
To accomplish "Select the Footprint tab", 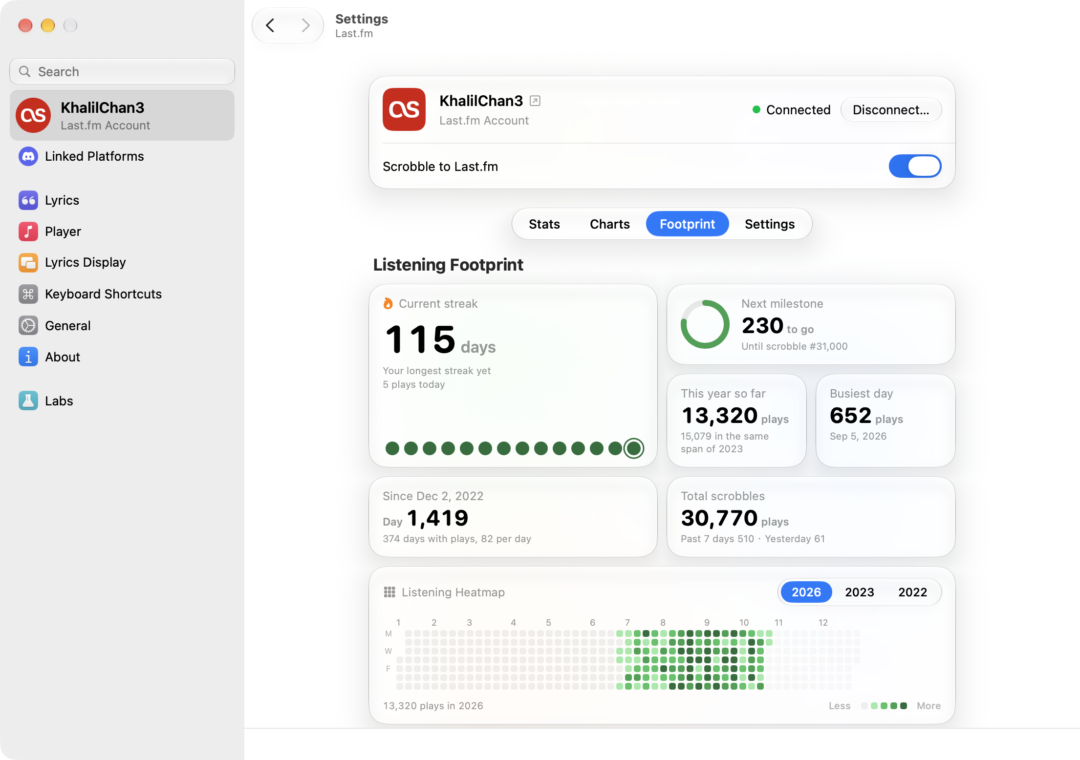I will click(687, 224).
